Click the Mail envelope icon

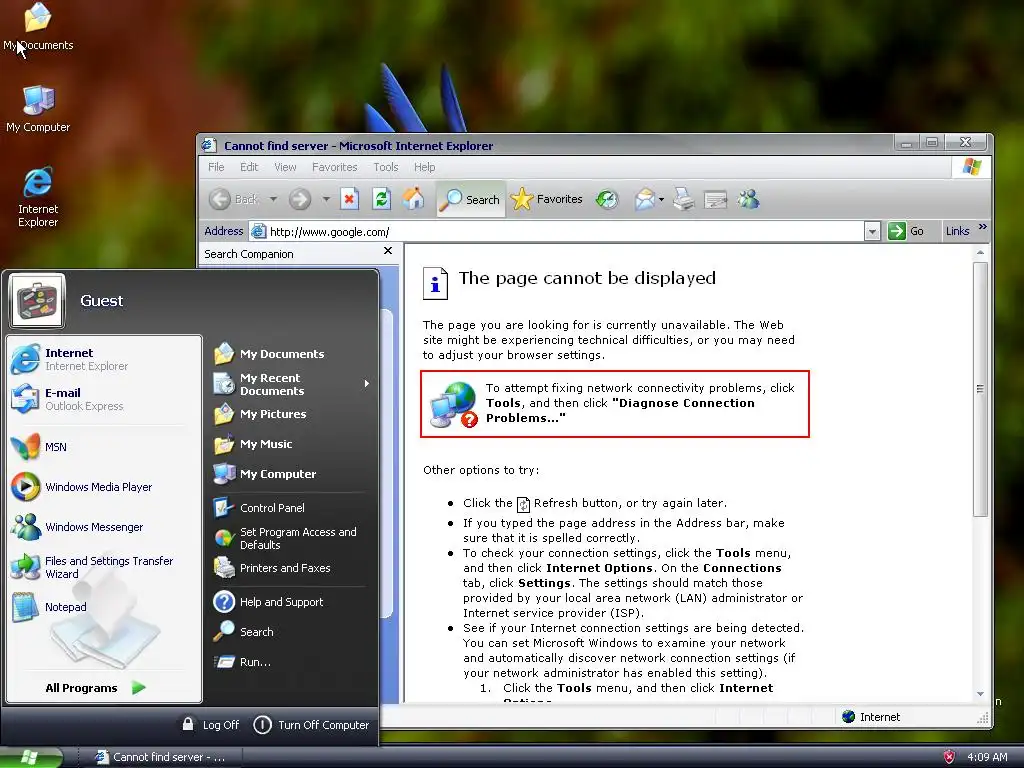click(x=644, y=199)
